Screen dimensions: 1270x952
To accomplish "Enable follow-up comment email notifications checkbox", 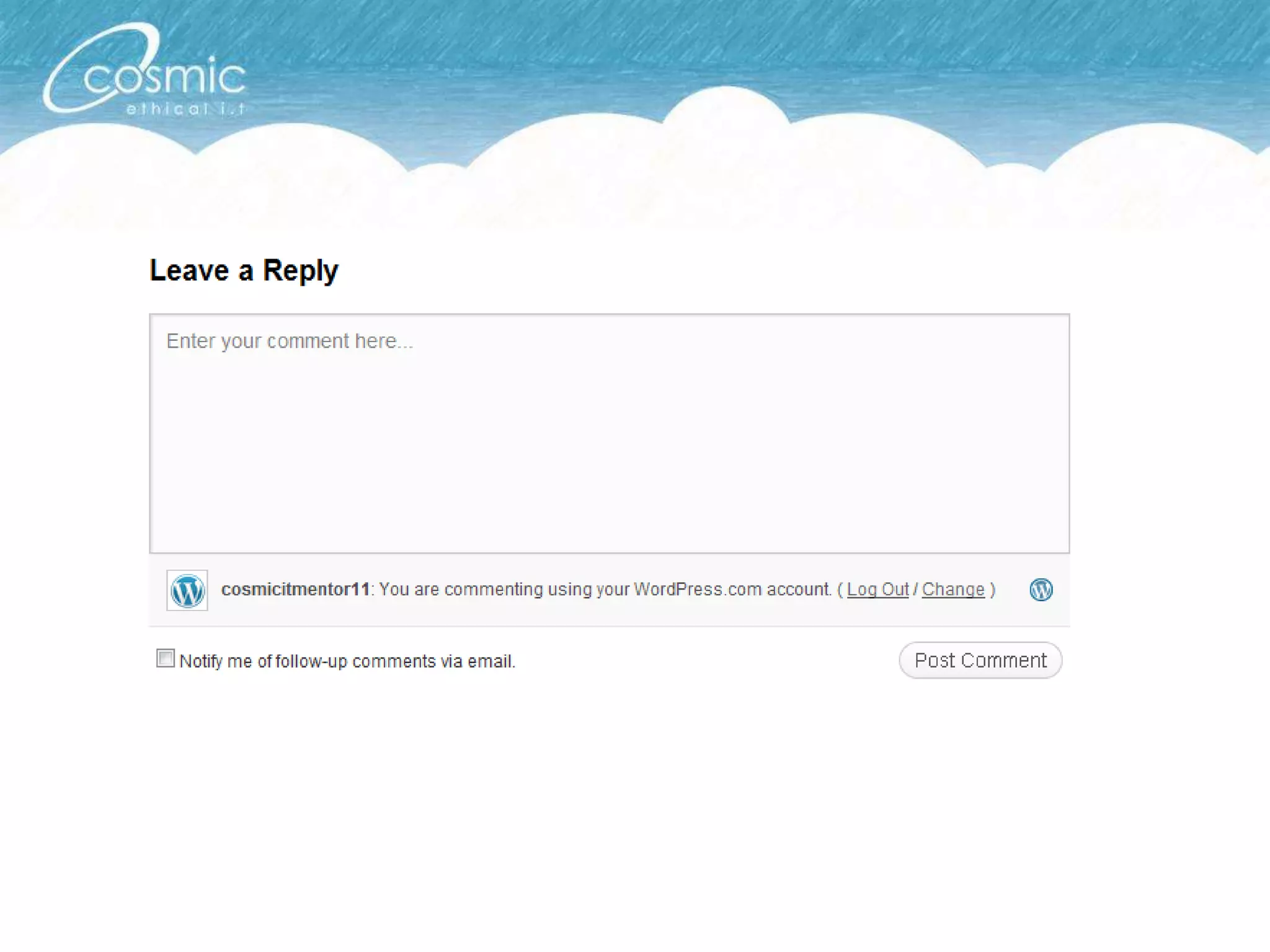I will coord(166,658).
